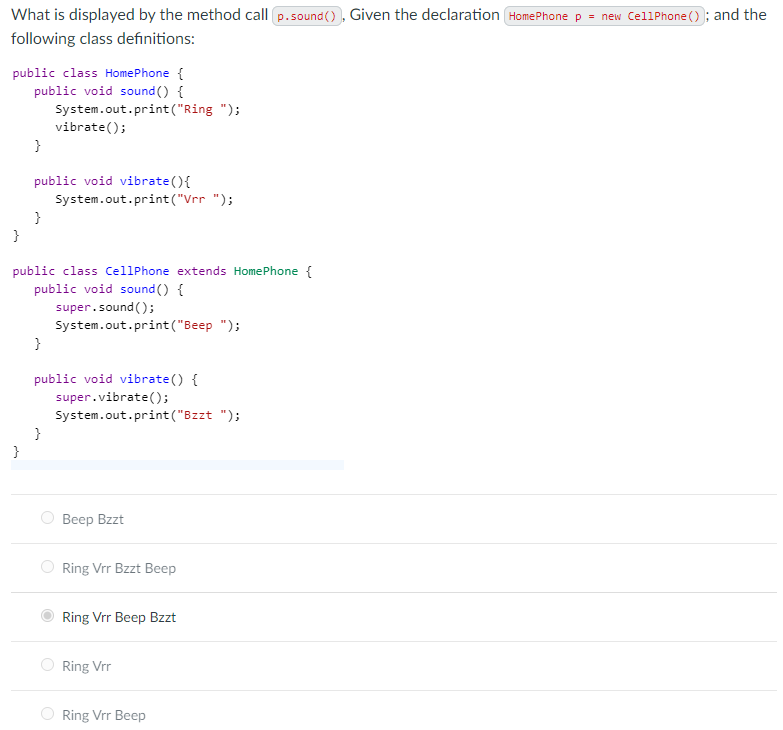Select the 'Ring Vrr Beep Bzzt' radio button
This screenshot has width=783, height=730.
tap(47, 616)
